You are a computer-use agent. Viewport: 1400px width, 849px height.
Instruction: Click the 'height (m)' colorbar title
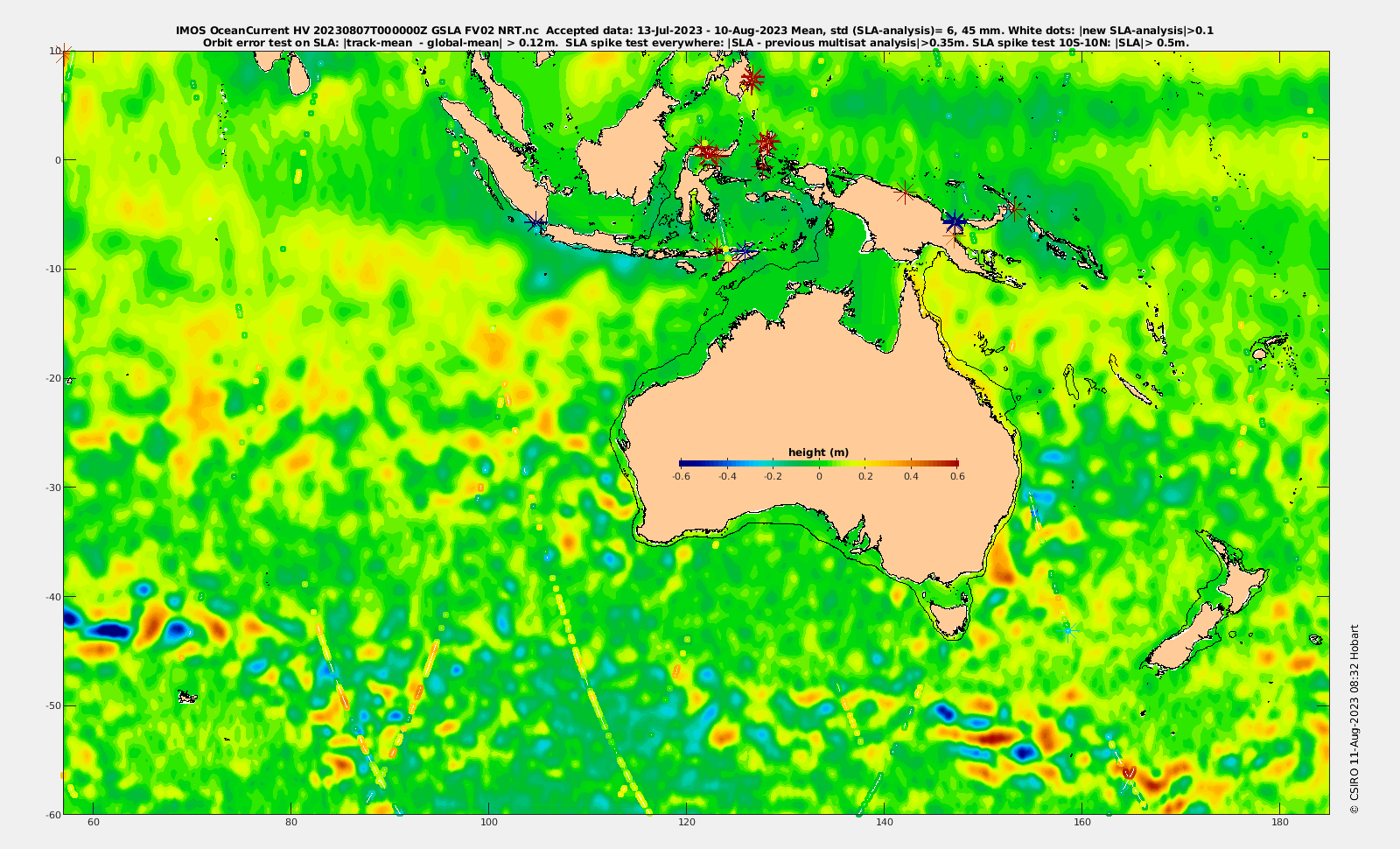click(x=818, y=453)
